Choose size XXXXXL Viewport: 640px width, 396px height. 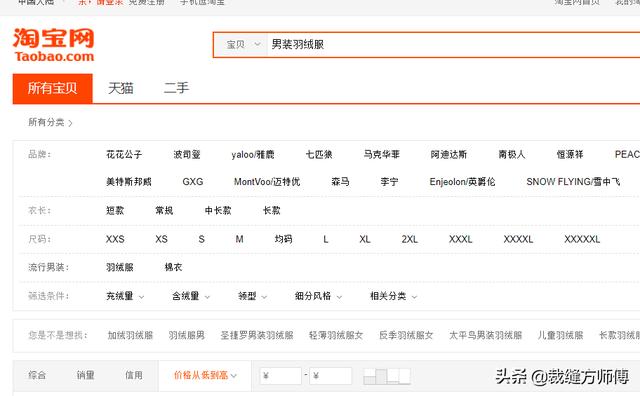pos(582,239)
